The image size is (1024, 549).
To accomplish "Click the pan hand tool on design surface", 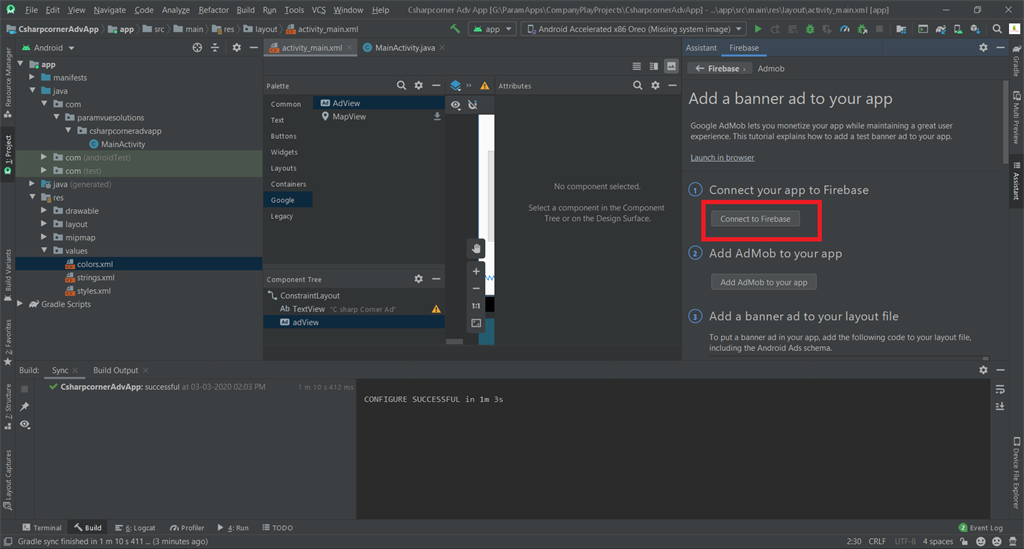I will (476, 249).
